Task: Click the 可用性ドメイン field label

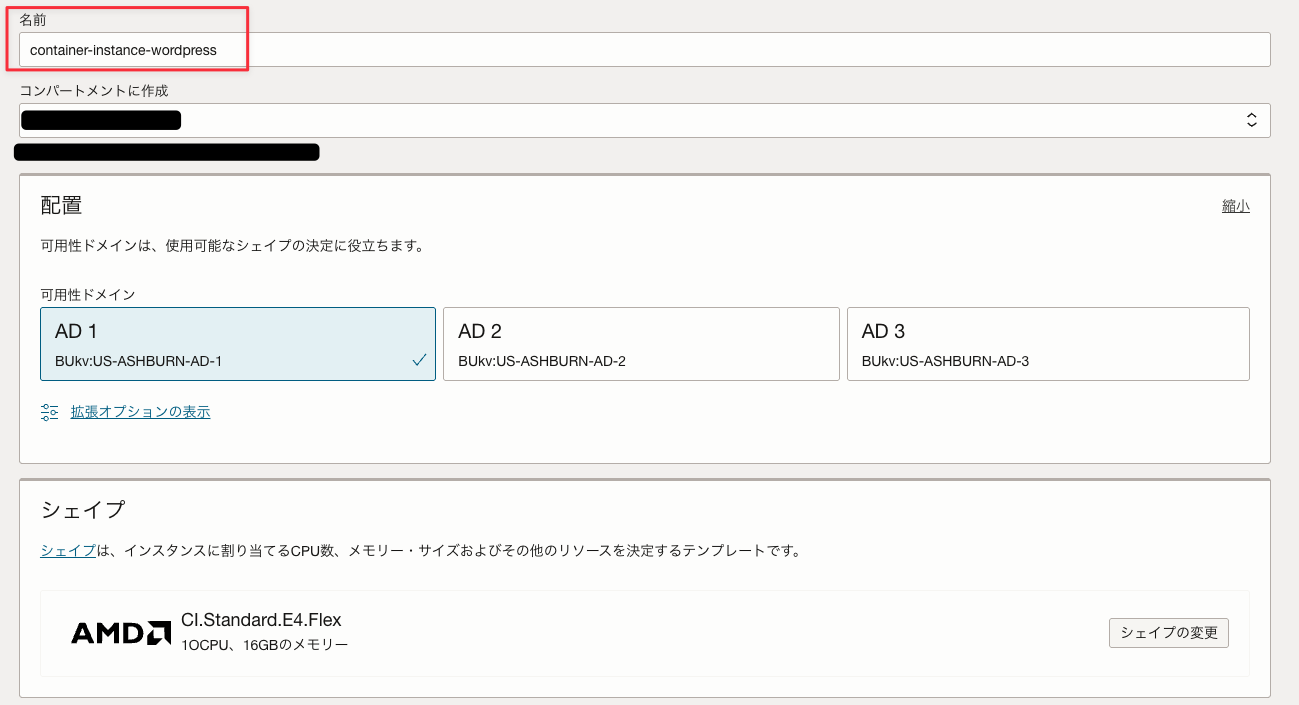Action: click(87, 294)
